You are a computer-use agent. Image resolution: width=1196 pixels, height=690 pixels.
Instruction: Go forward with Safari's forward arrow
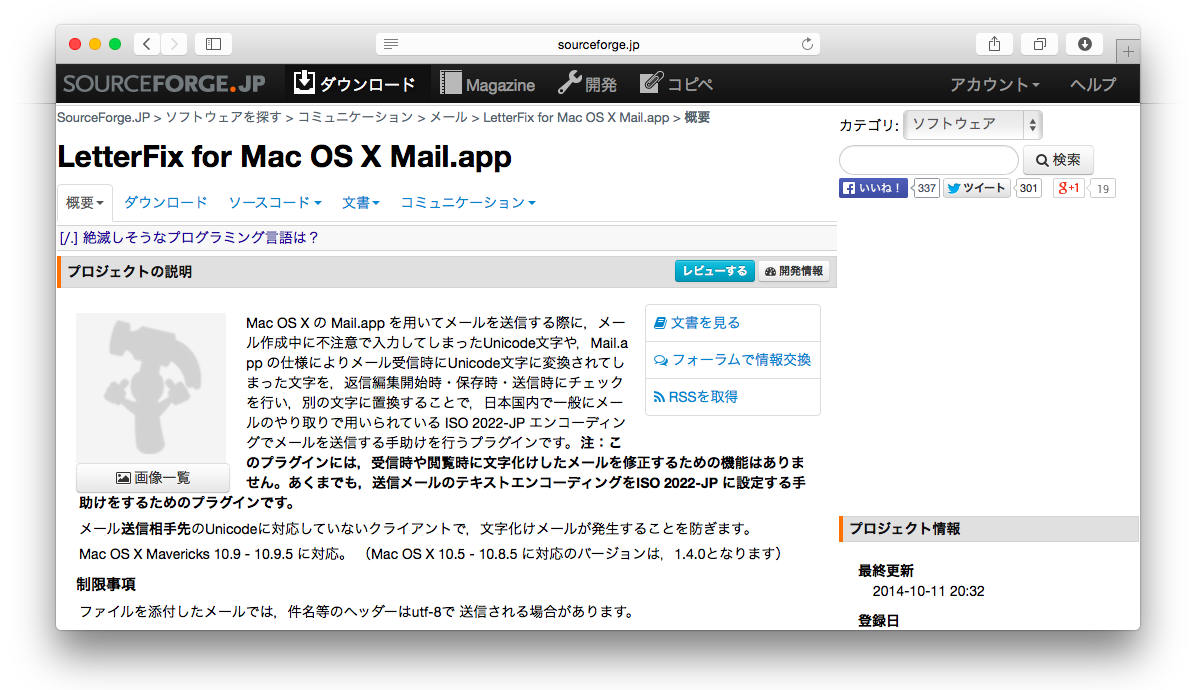[174, 44]
